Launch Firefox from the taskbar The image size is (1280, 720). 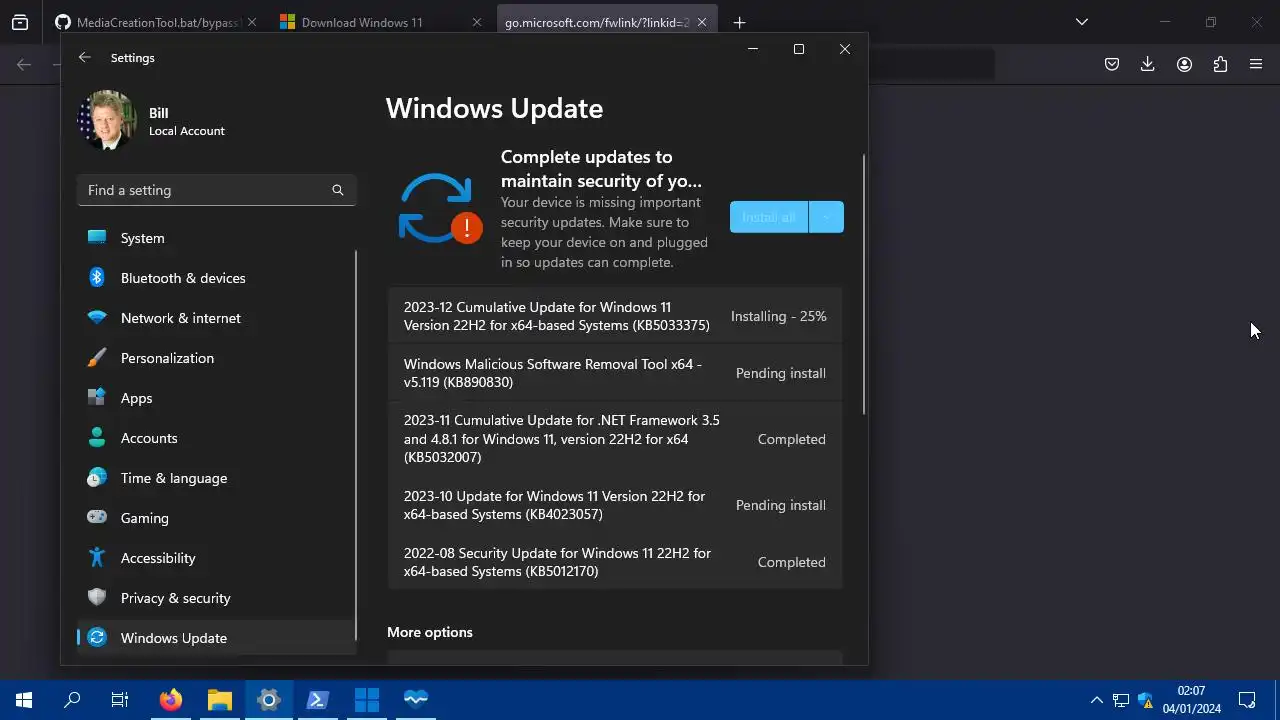coord(171,700)
